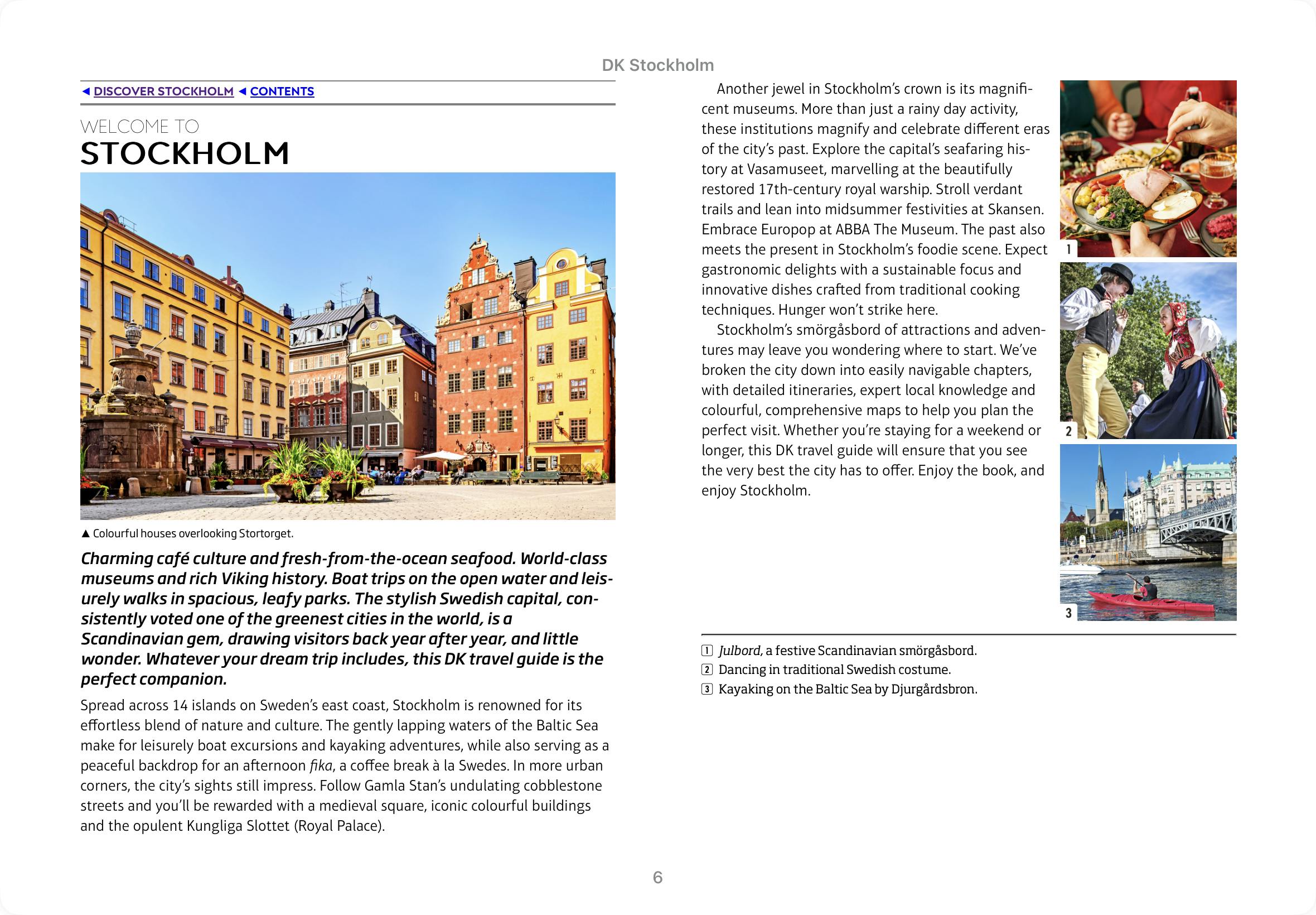The height and width of the screenshot is (915, 1316).
Task: Click the 'Kayaking on the Baltic Sea' caption
Action: (x=848, y=689)
